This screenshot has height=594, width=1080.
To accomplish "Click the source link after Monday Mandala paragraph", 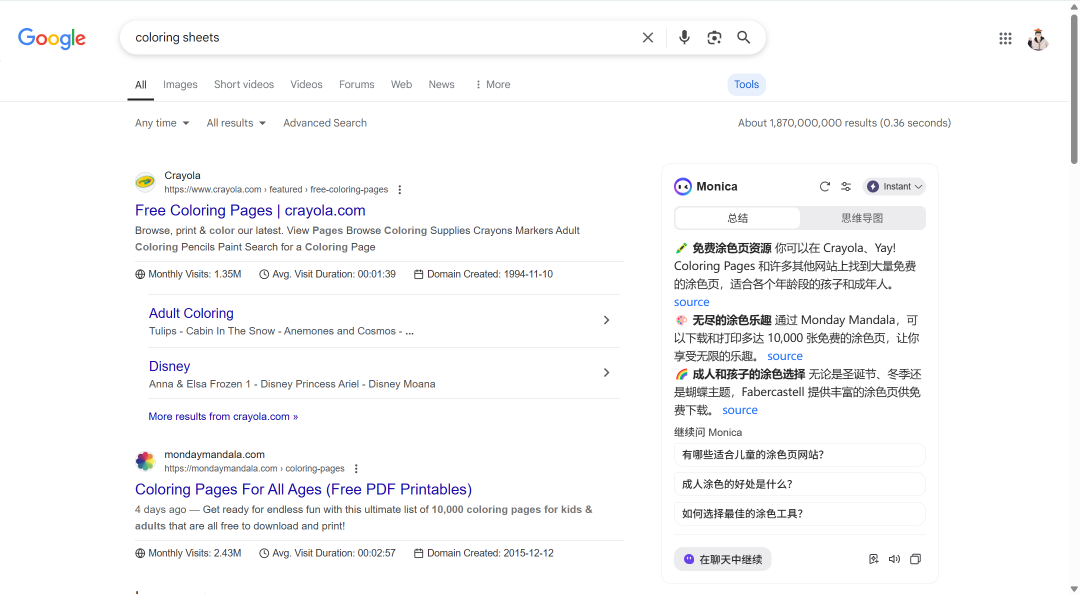I will [785, 356].
